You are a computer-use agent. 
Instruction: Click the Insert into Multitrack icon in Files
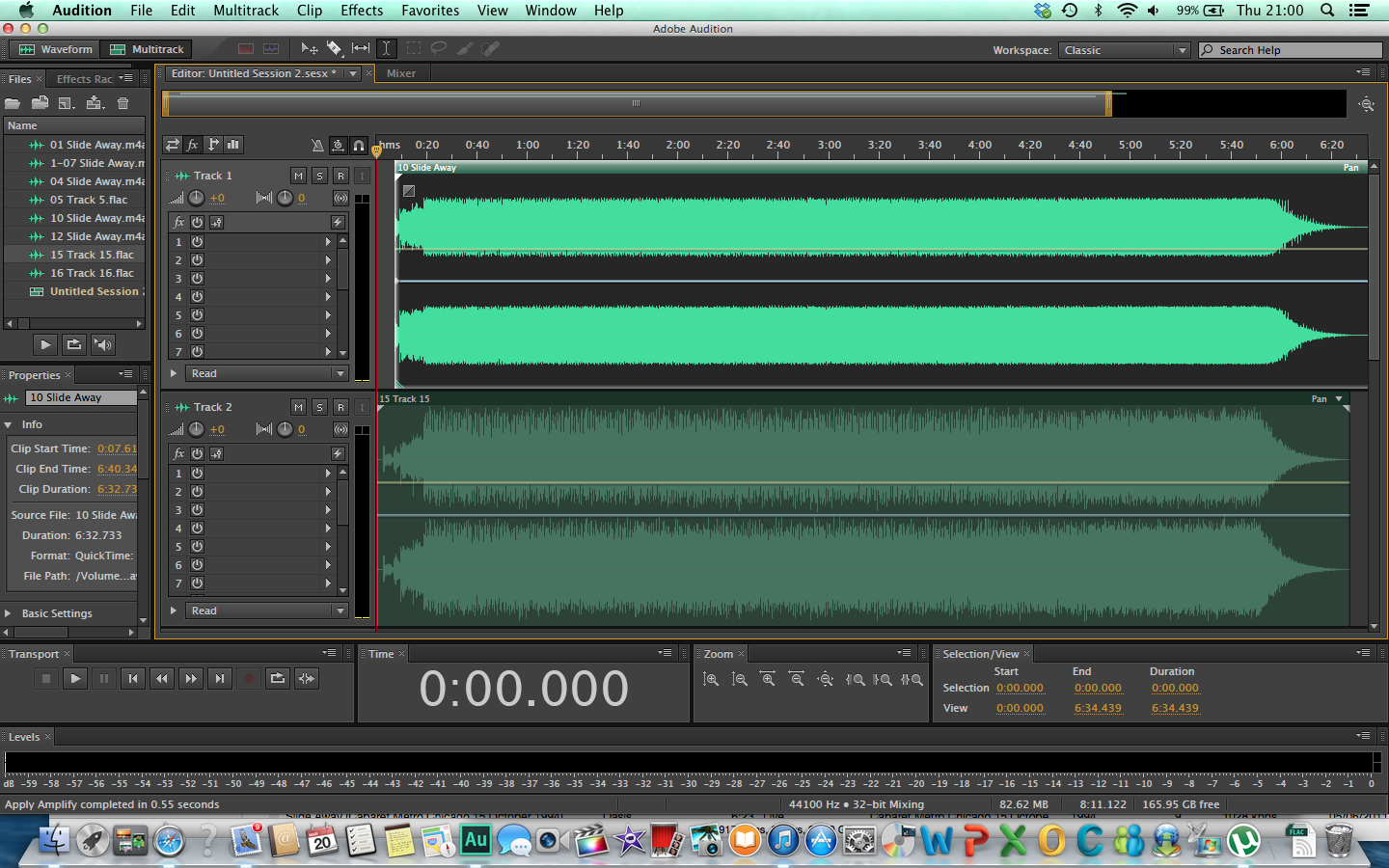coord(95,103)
